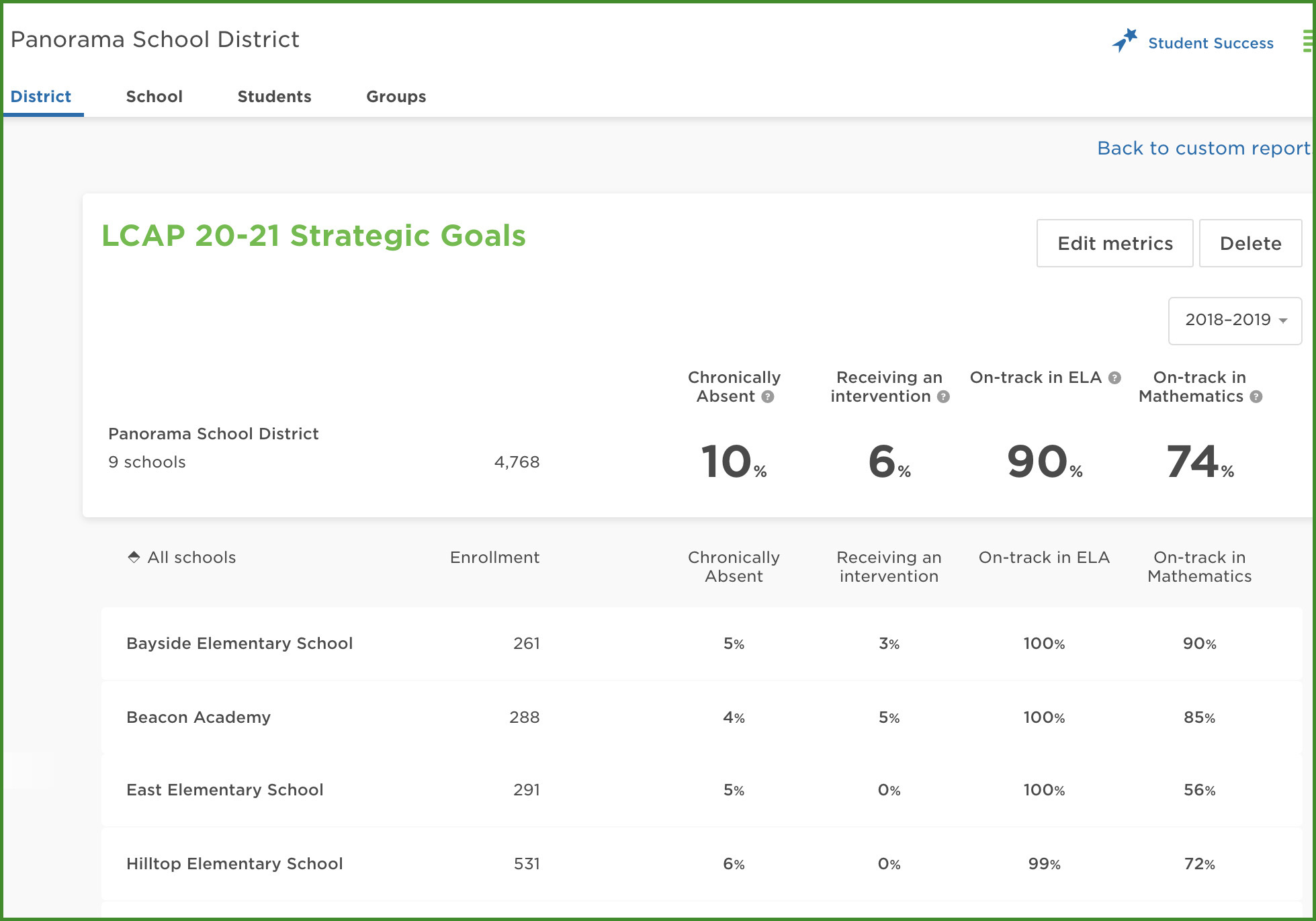
Task: Click the Student Success link text
Action: point(1211,43)
